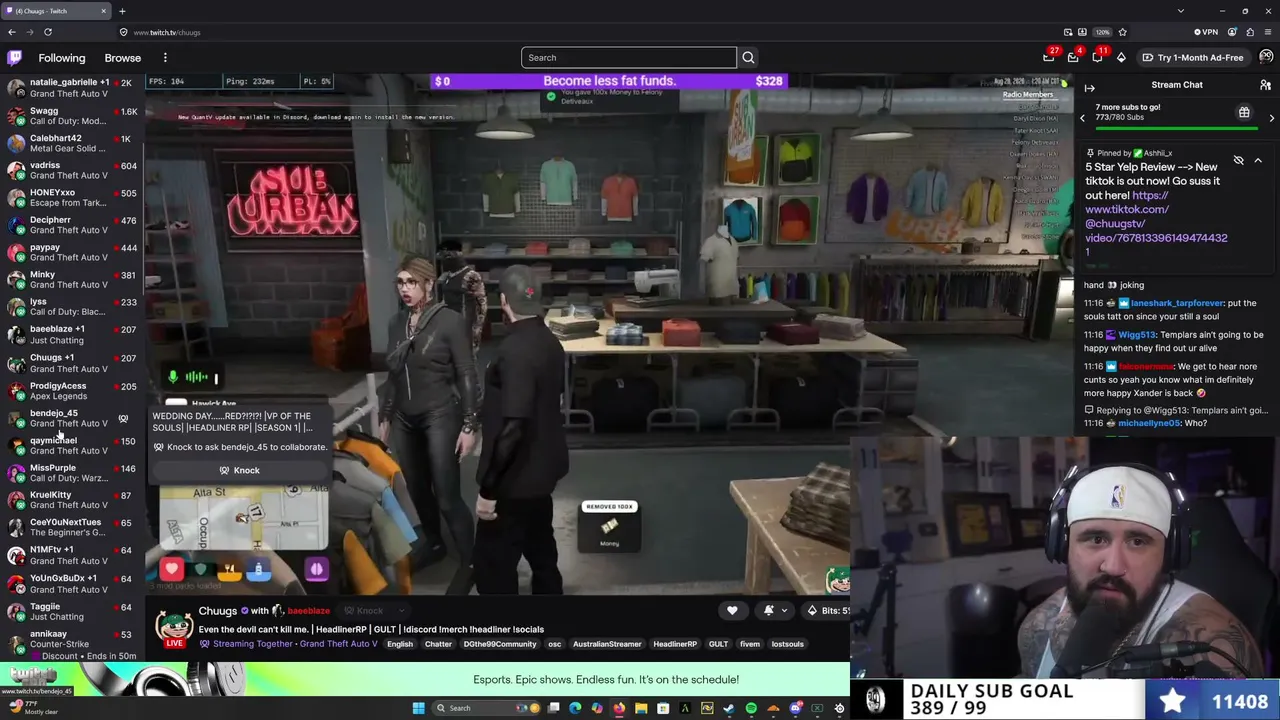
Task: Click the search magnifier button
Action: [748, 58]
